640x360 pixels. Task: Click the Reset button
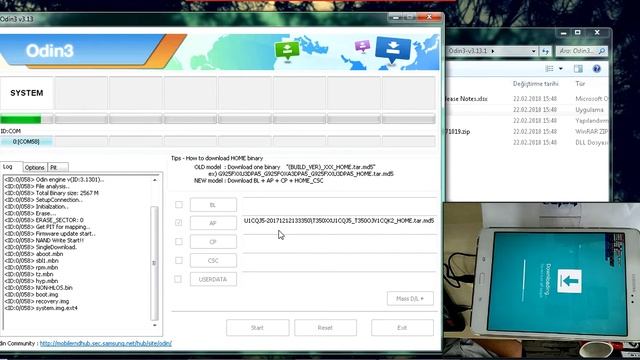325,328
